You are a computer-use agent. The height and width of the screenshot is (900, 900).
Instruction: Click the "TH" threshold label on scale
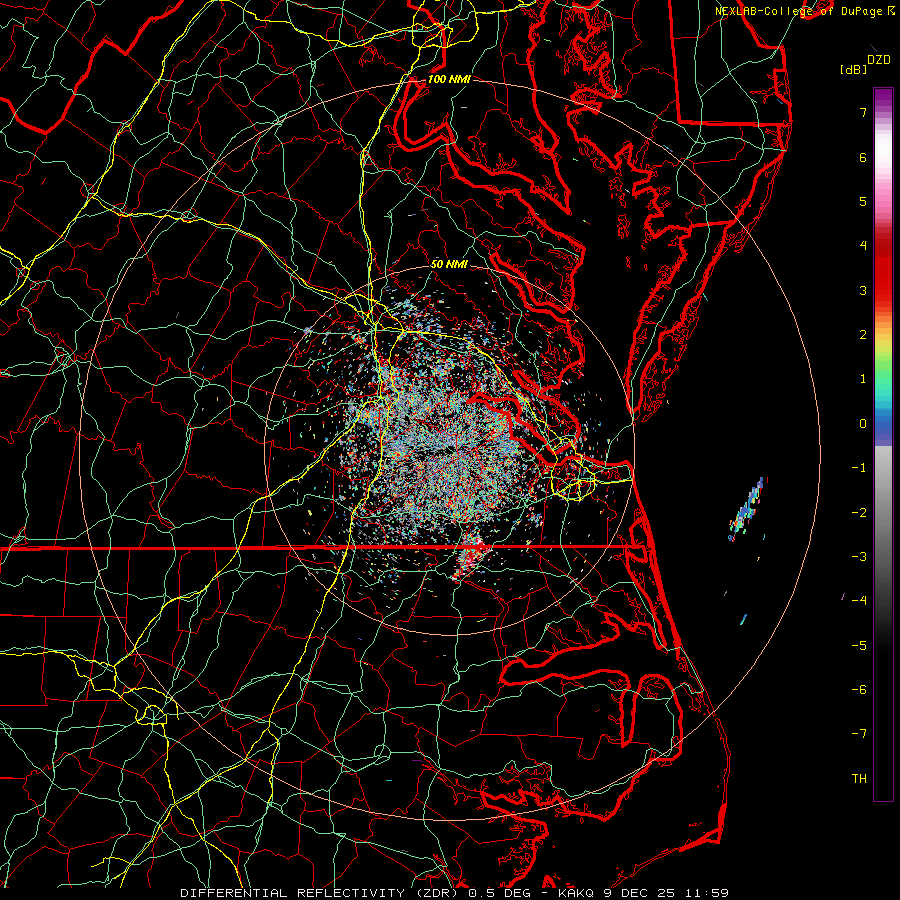tap(859, 779)
